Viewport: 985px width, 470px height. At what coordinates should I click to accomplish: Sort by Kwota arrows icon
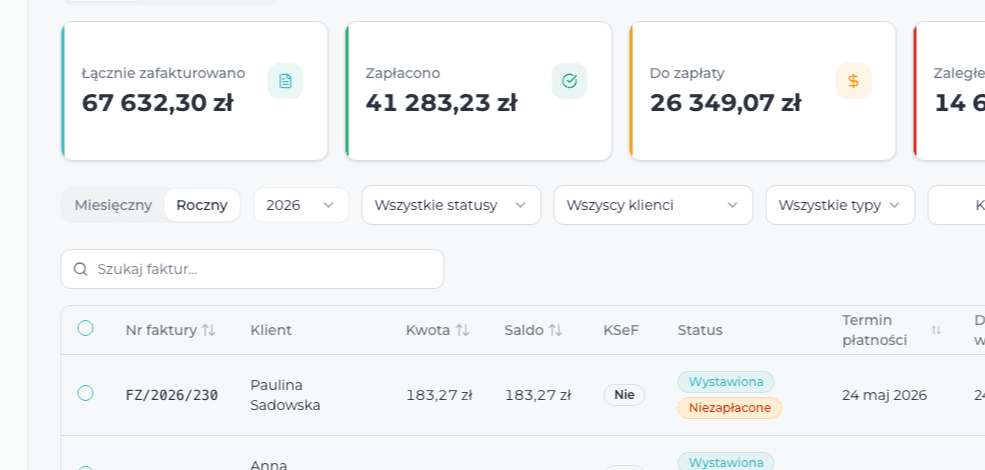coord(462,330)
